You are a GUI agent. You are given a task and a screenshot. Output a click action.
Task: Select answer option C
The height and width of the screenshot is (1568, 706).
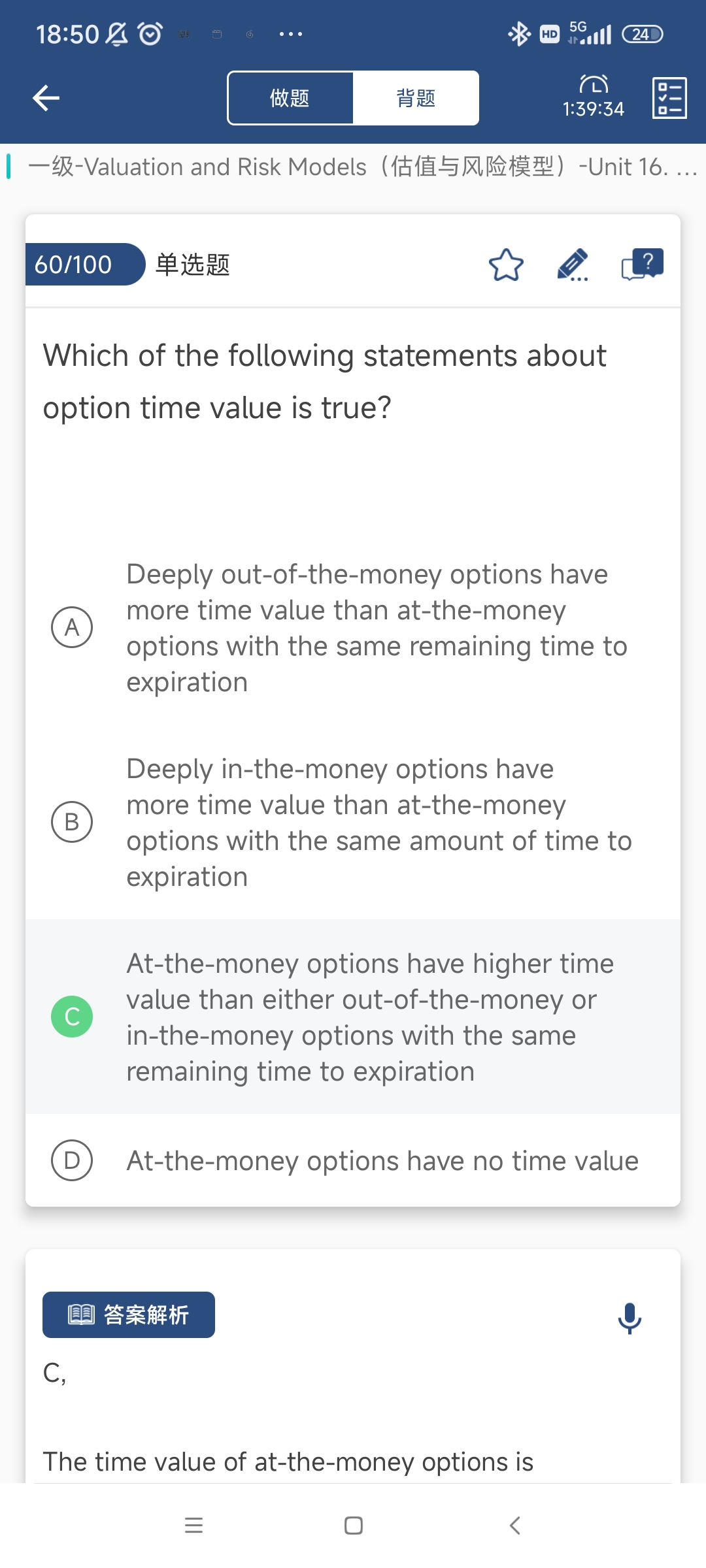tap(72, 1017)
